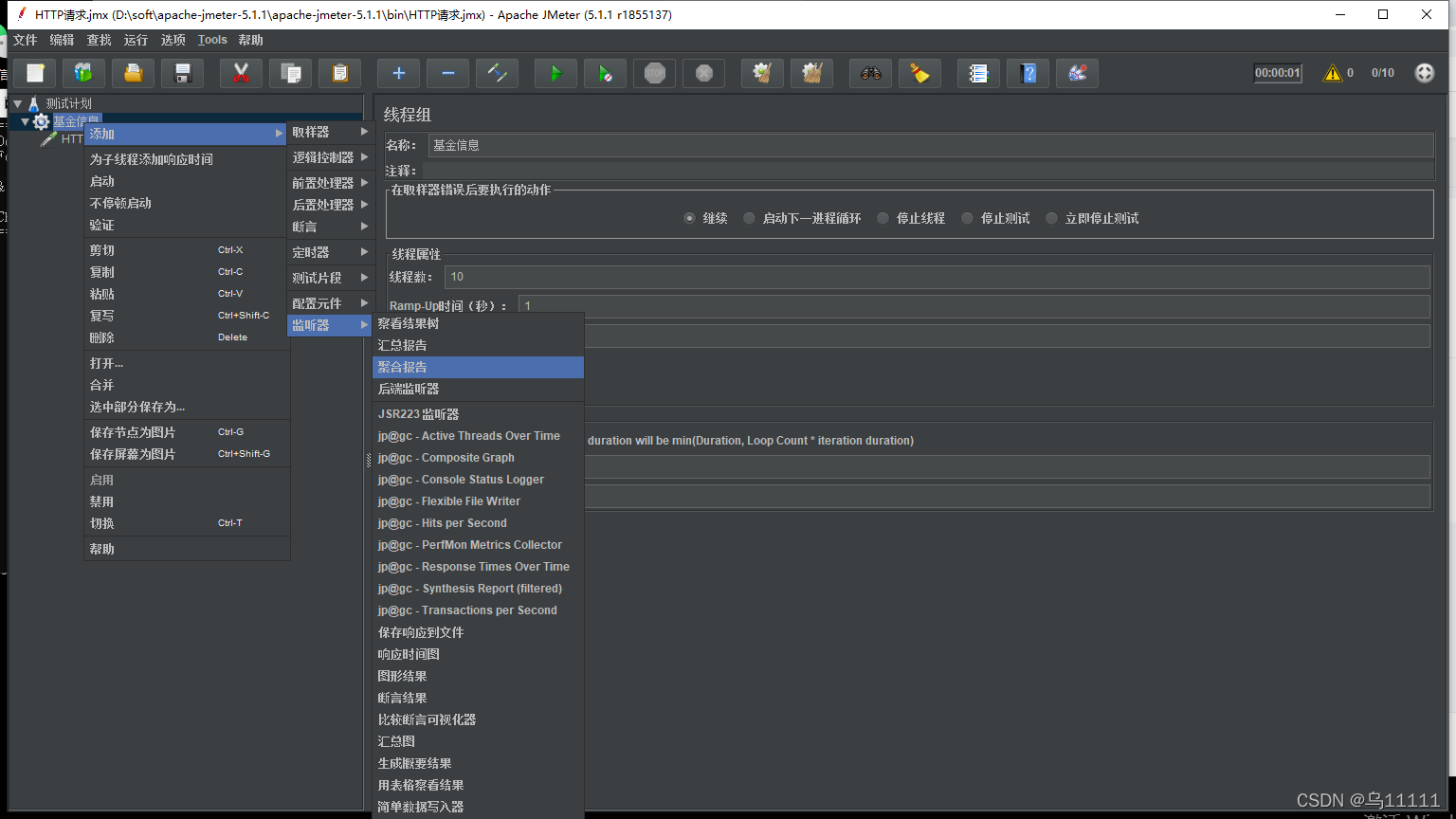Open the 运行 menu
Screen dimensions: 1456x819
coord(136,40)
